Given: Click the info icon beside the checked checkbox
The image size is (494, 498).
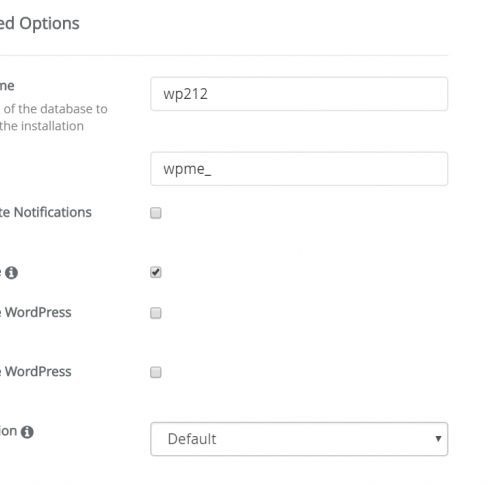Looking at the screenshot, I should click(x=11, y=273).
